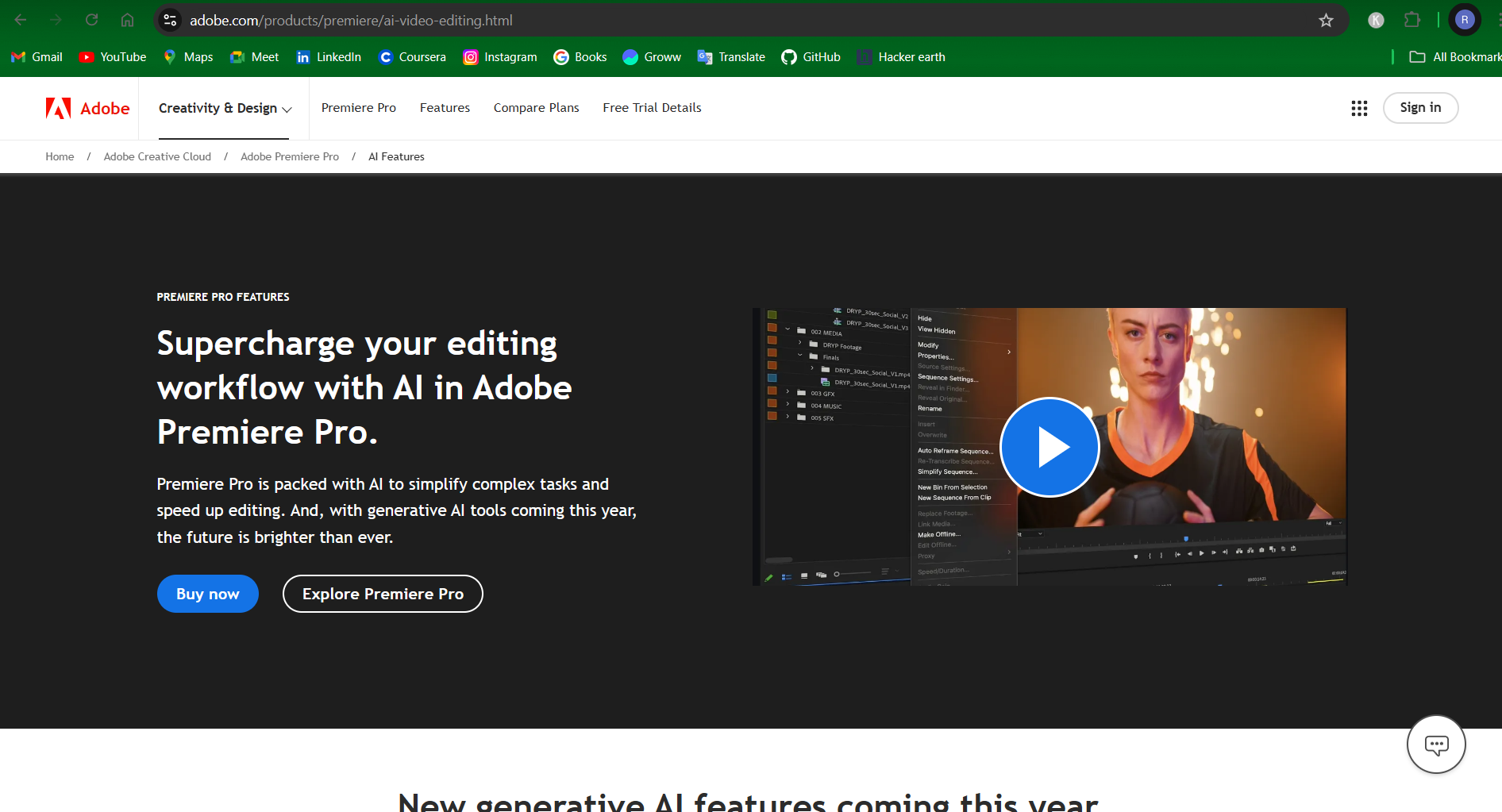Image resolution: width=1502 pixels, height=812 pixels.
Task: Click the K extension icon
Action: [1377, 20]
